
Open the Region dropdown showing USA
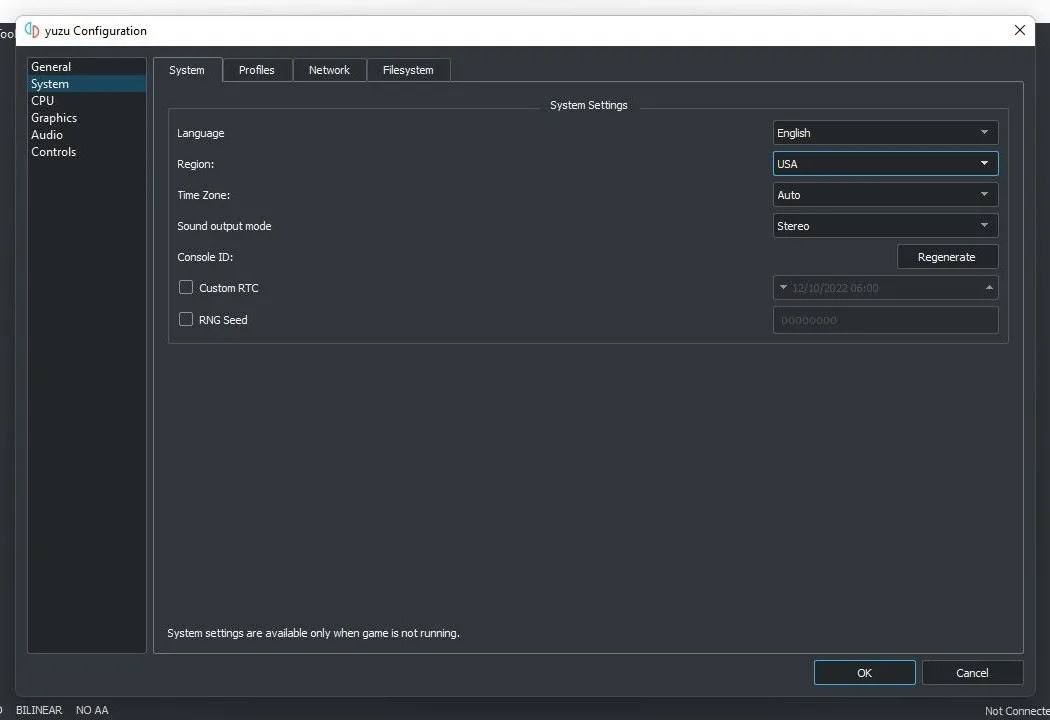click(x=884, y=163)
